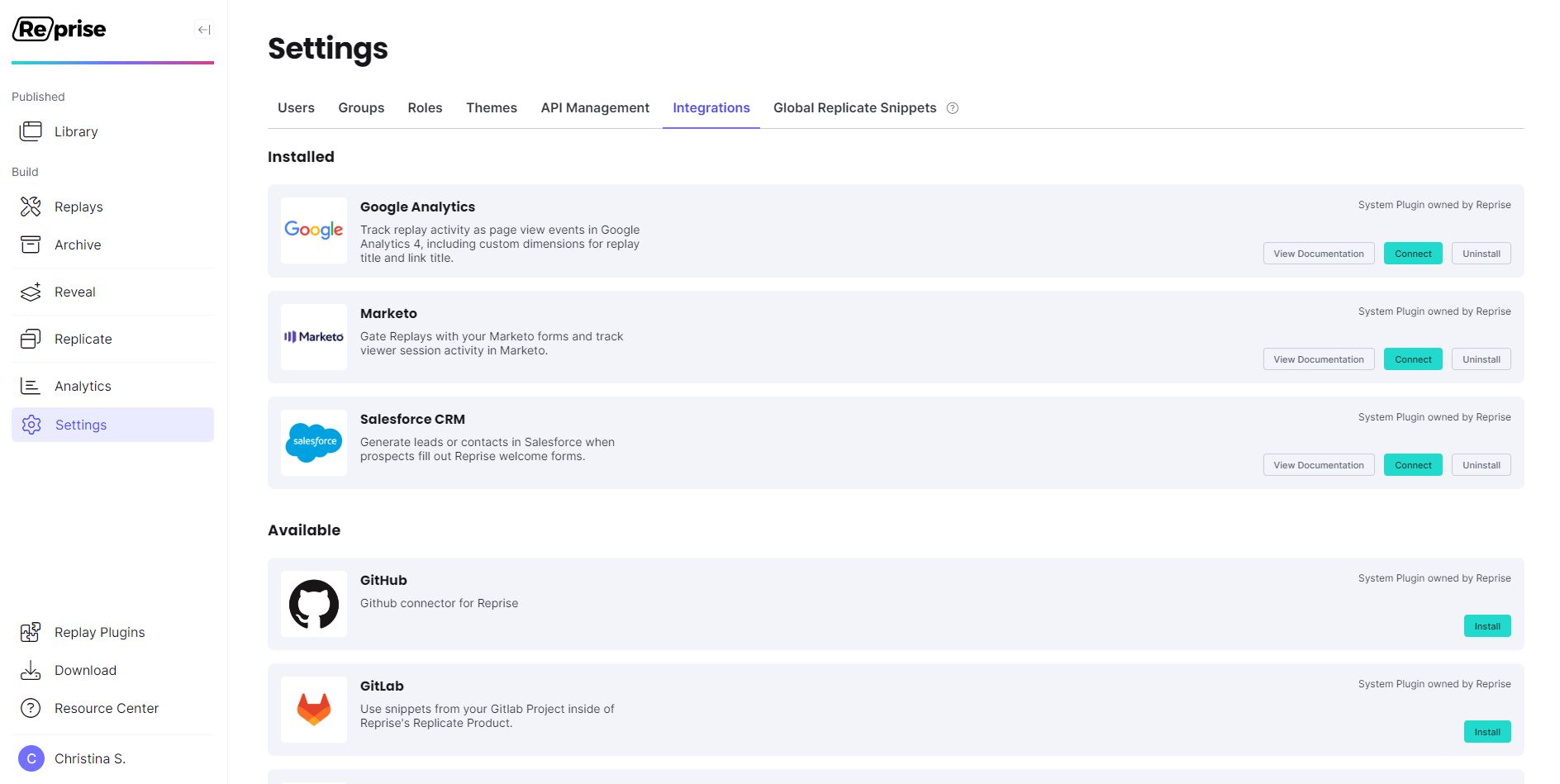Go to Analytics label
Viewport: 1560px width, 784px height.
point(83,386)
